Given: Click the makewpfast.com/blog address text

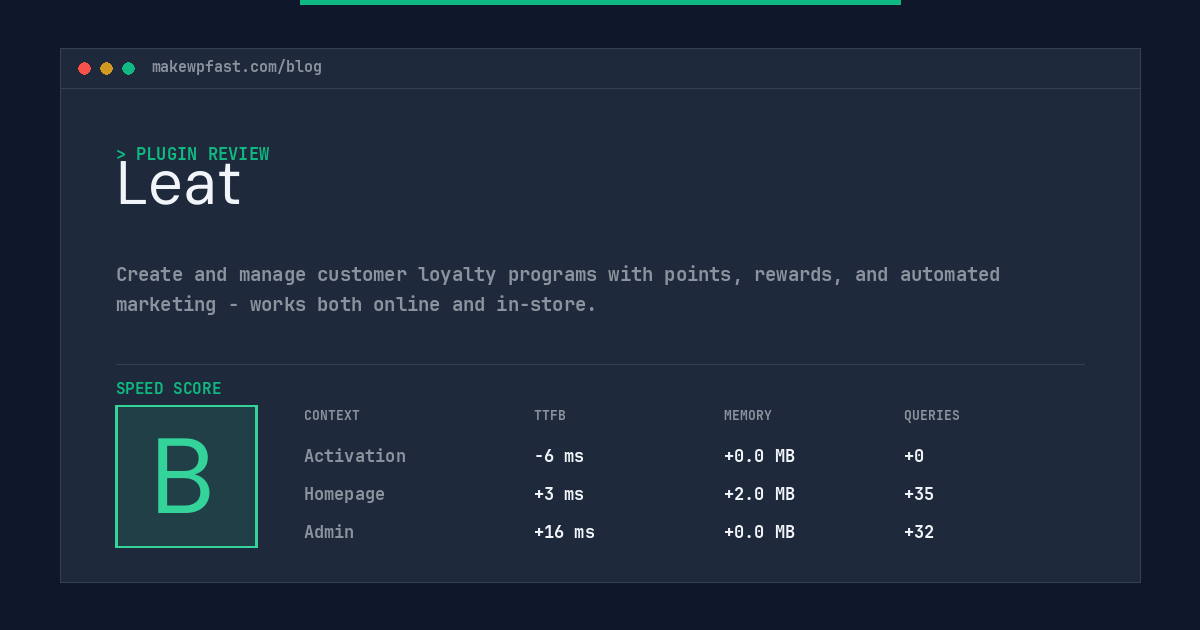Looking at the screenshot, I should [237, 67].
